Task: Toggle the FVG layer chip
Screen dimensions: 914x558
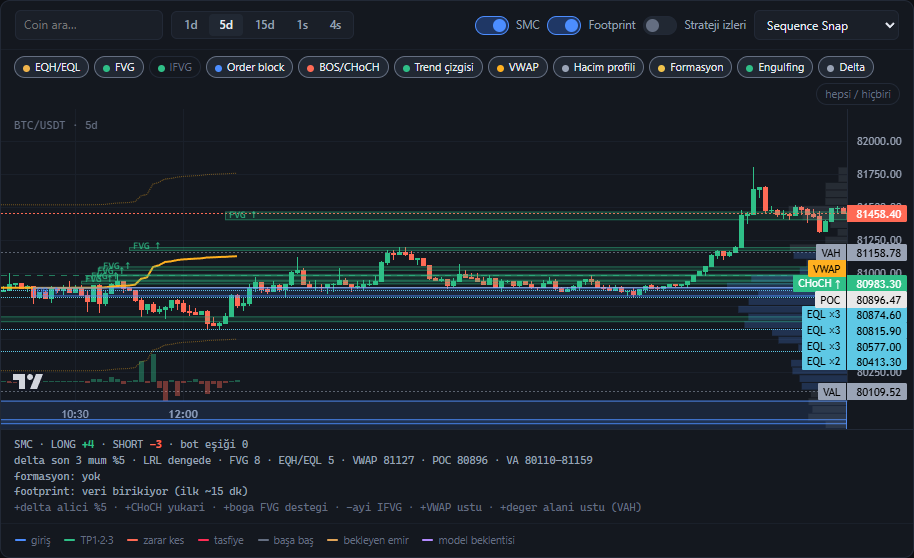Action: [x=119, y=67]
